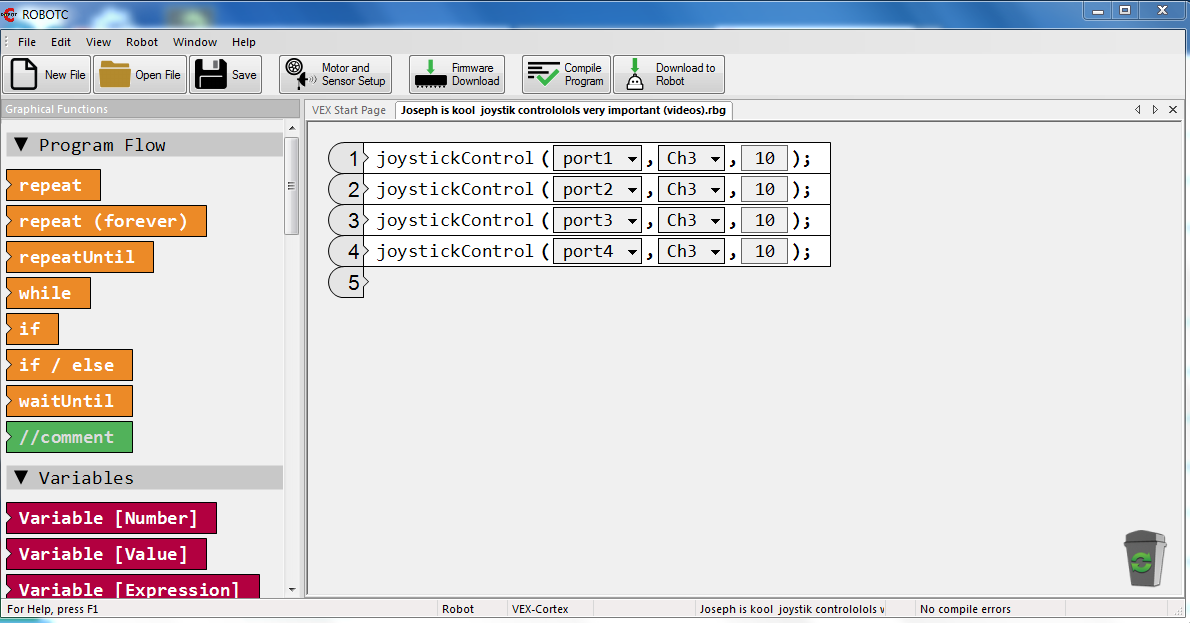Screen dimensions: 1190x623
Task: Click empty line number 5 tab
Action: (x=347, y=282)
